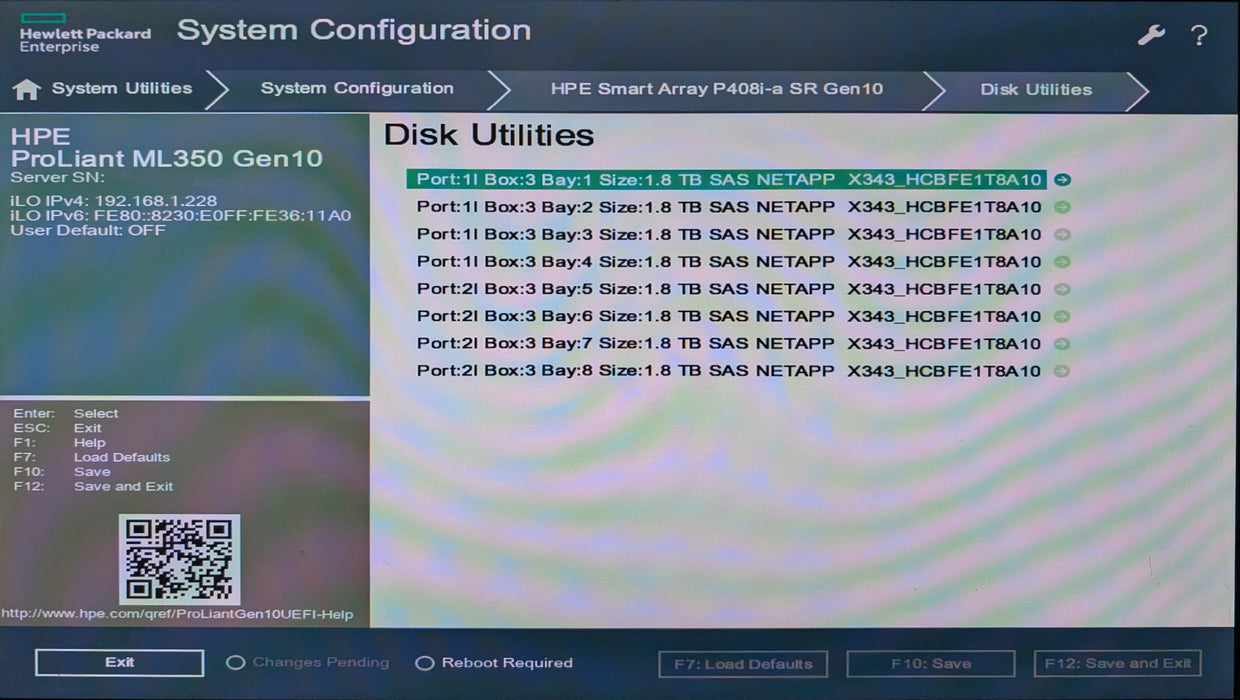Click the Exit button
The image size is (1240, 700).
click(x=119, y=663)
